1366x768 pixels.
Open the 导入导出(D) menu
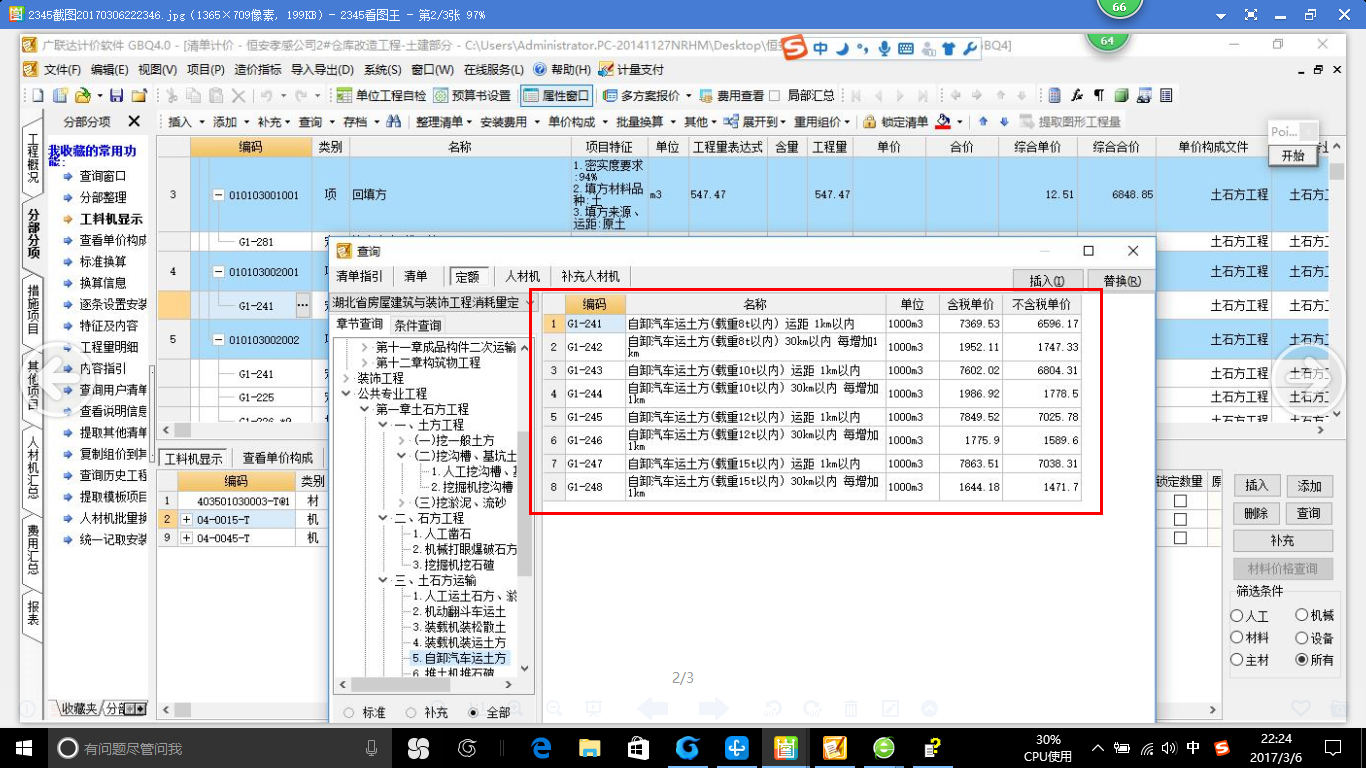click(322, 69)
